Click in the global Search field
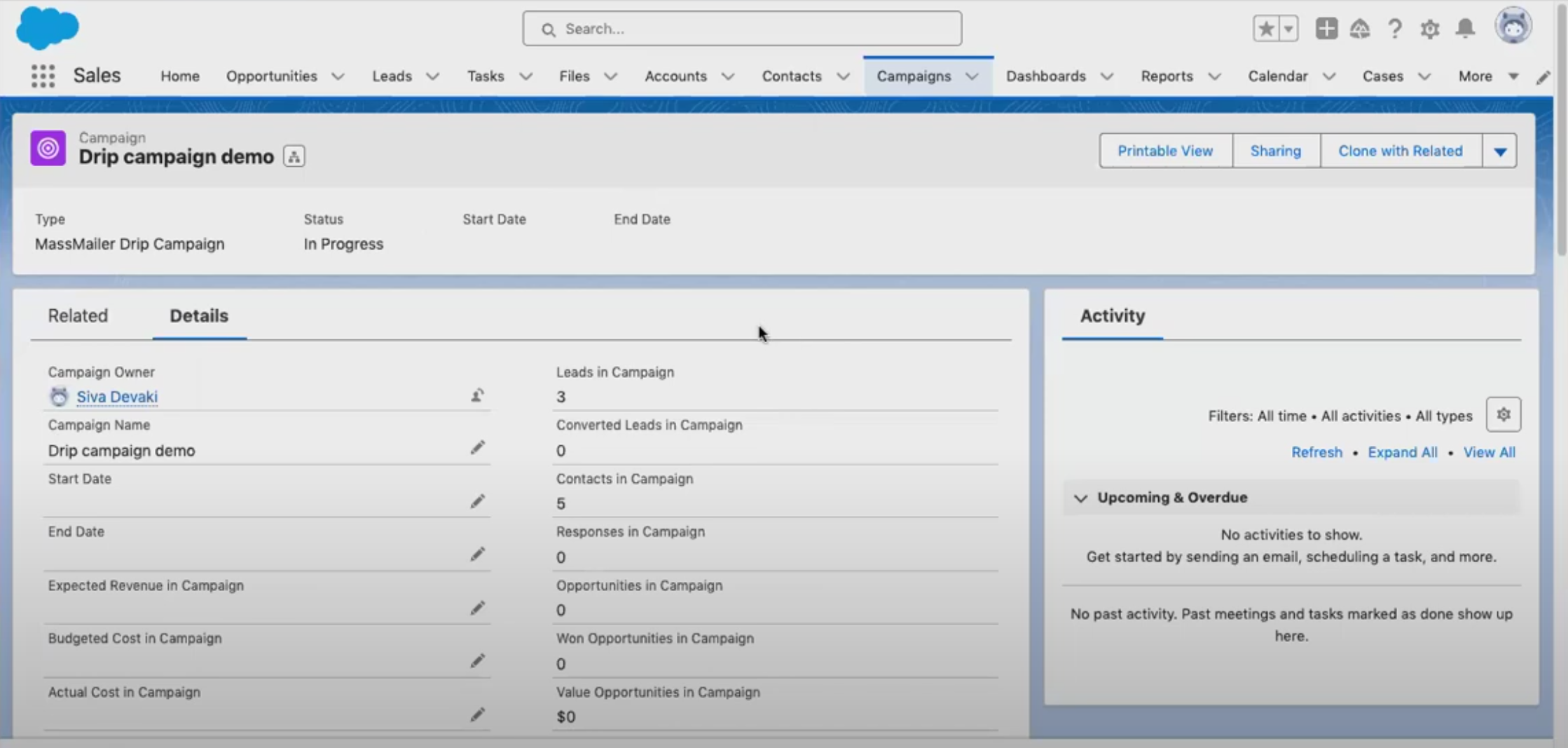1568x748 pixels. [x=742, y=29]
